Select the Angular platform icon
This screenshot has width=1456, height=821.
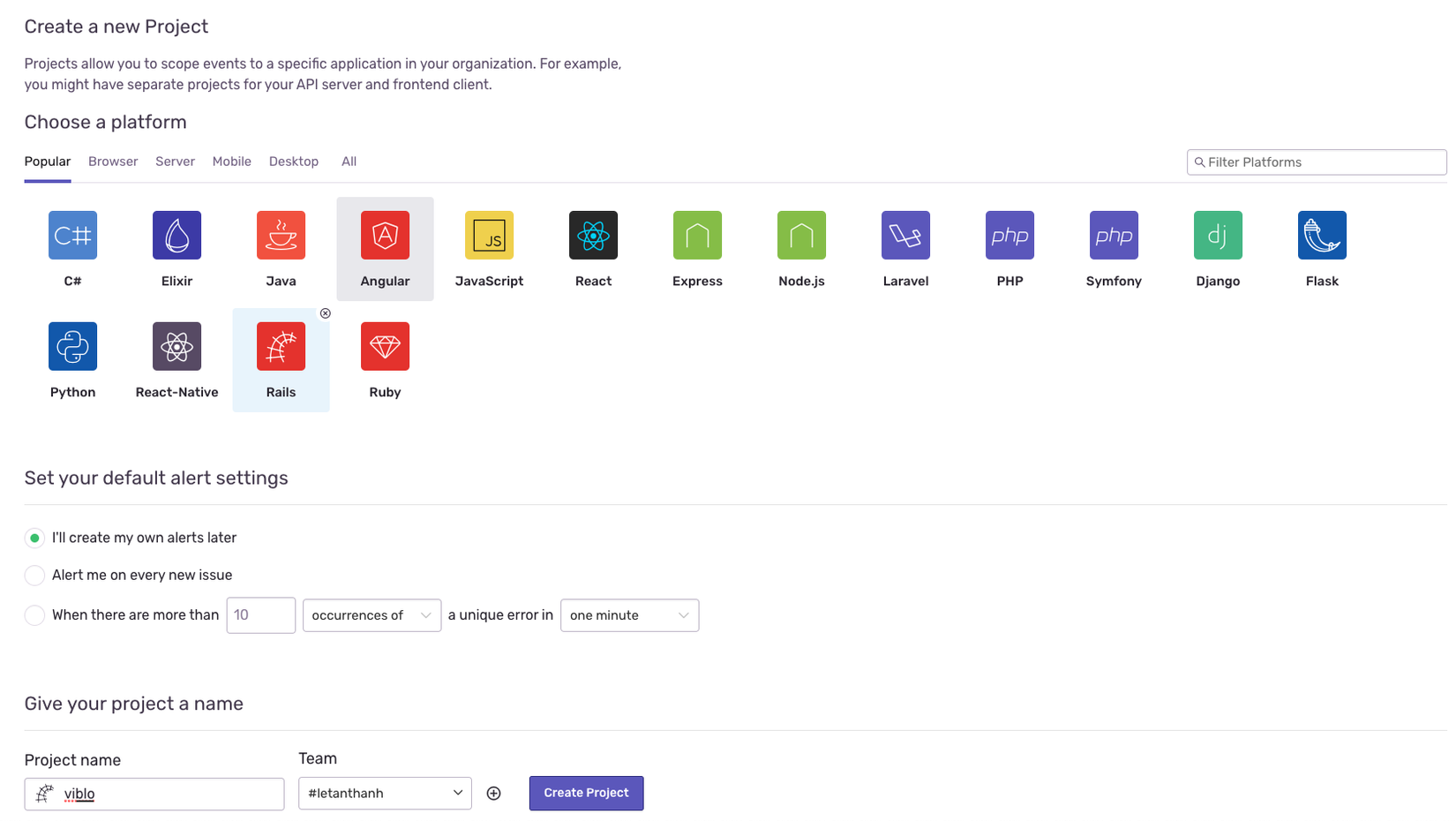(x=385, y=236)
